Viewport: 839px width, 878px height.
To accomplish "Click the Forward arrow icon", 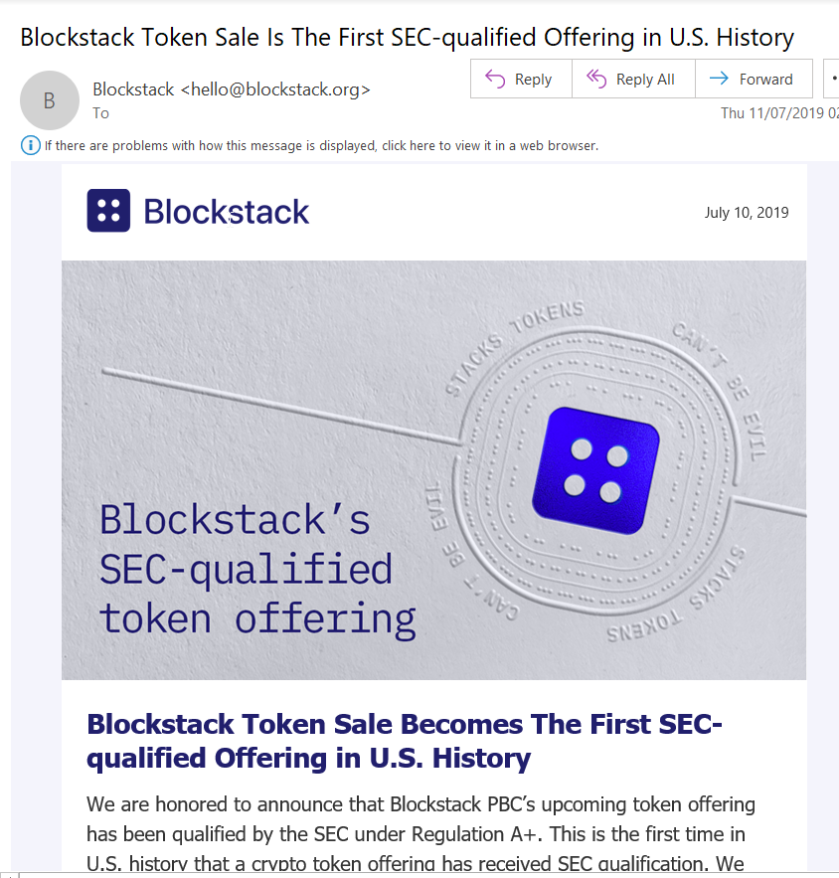I will (717, 79).
